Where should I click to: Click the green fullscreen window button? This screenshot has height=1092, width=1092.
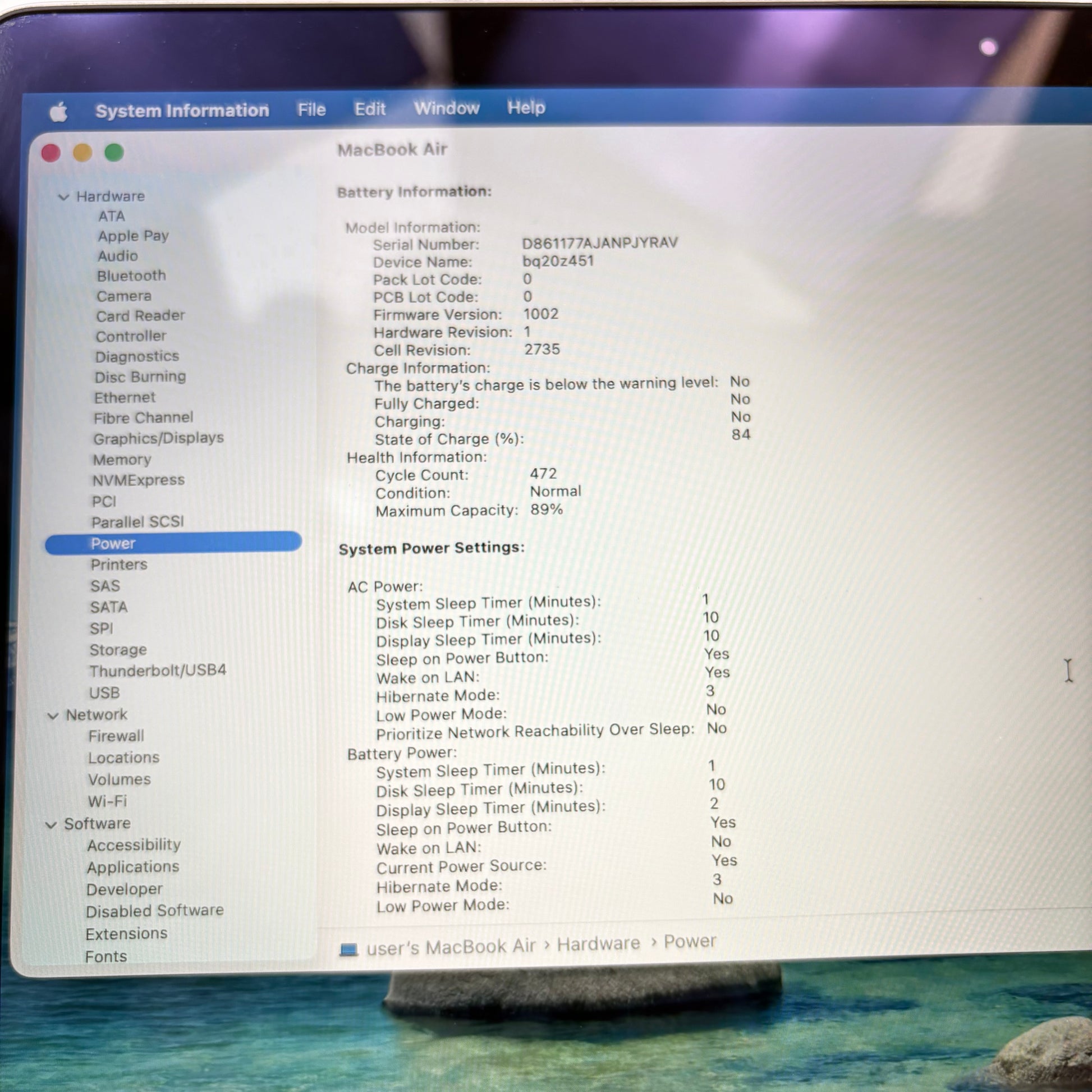(x=114, y=152)
